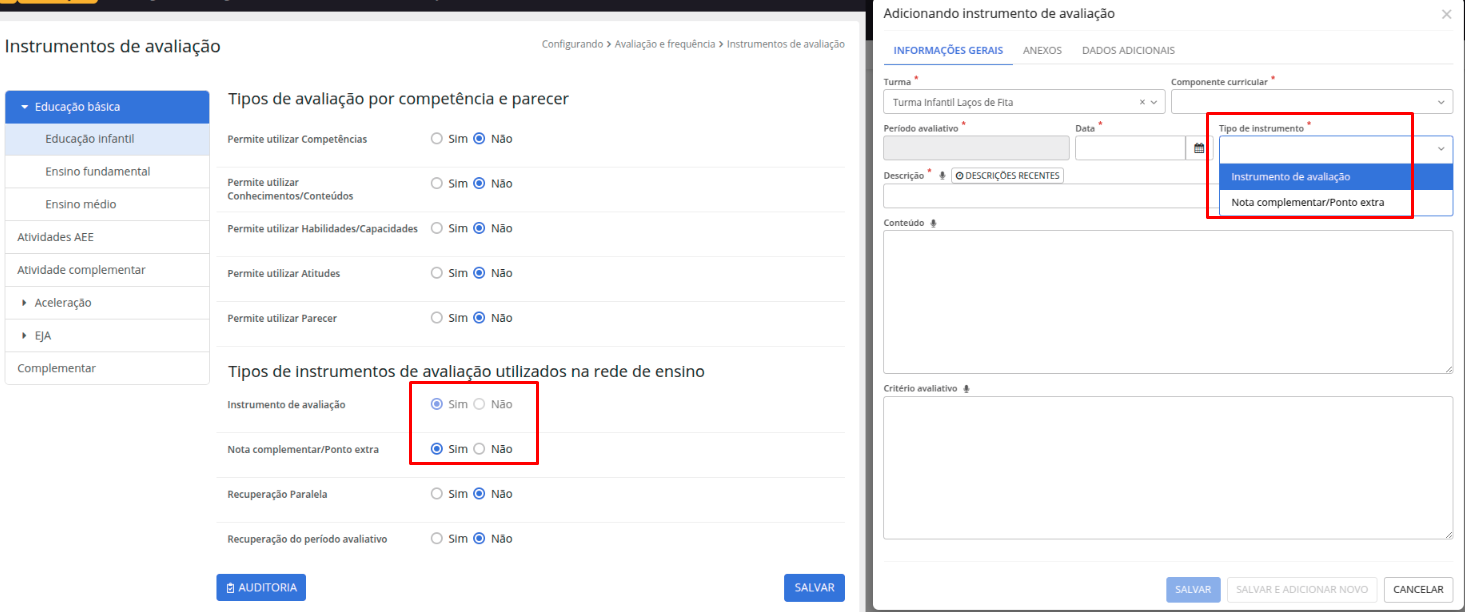Open the calendar date picker icon
Viewport: 1465px width, 612px height.
coord(1199,148)
